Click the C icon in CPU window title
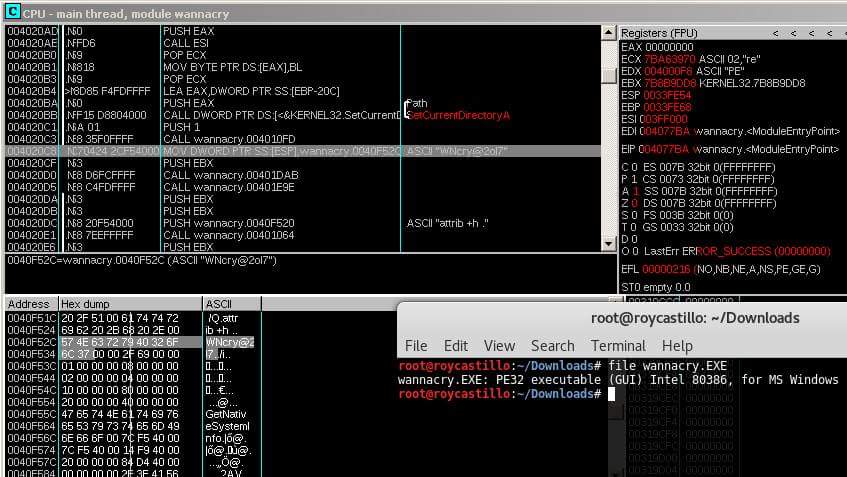 pos(12,11)
